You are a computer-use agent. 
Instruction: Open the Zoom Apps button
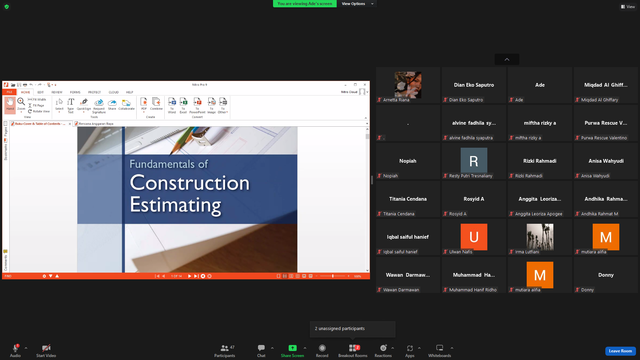tap(409, 350)
